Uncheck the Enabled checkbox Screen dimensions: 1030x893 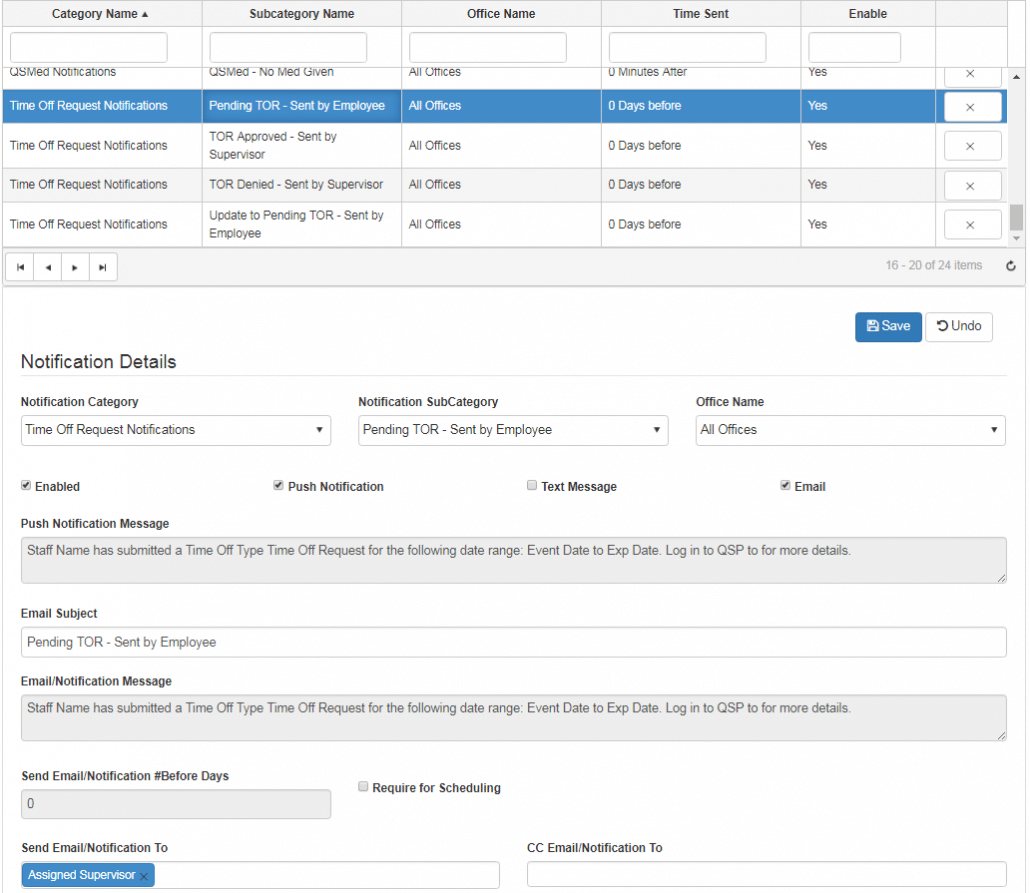(26, 486)
